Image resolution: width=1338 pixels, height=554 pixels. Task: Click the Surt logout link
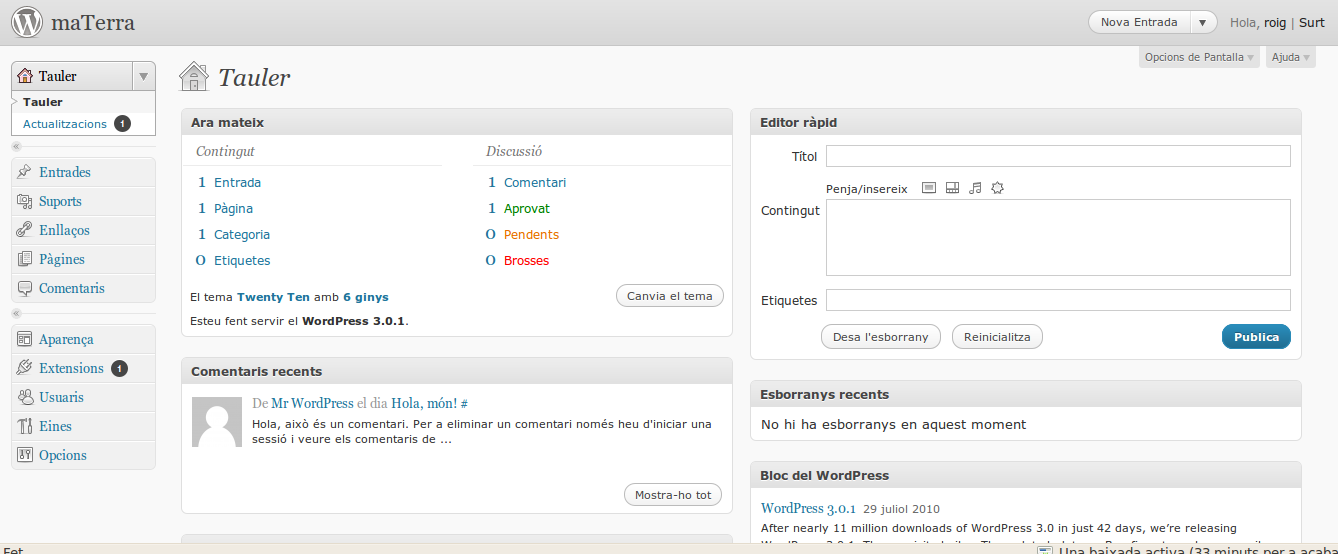coord(1312,23)
